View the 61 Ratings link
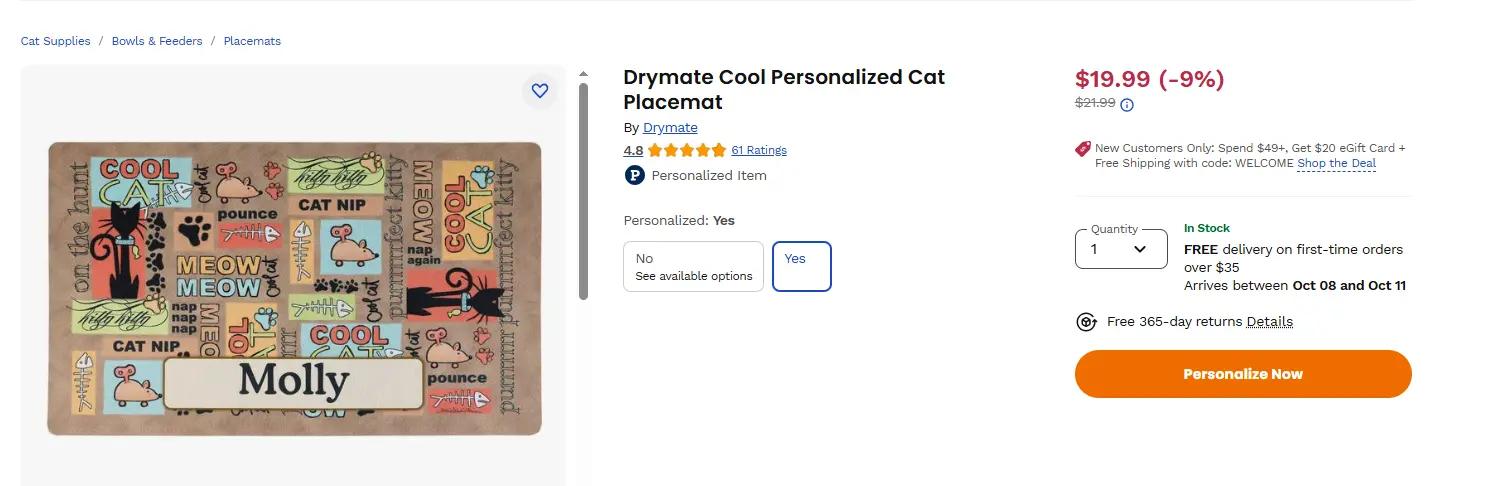The image size is (1495, 486). [x=759, y=151]
